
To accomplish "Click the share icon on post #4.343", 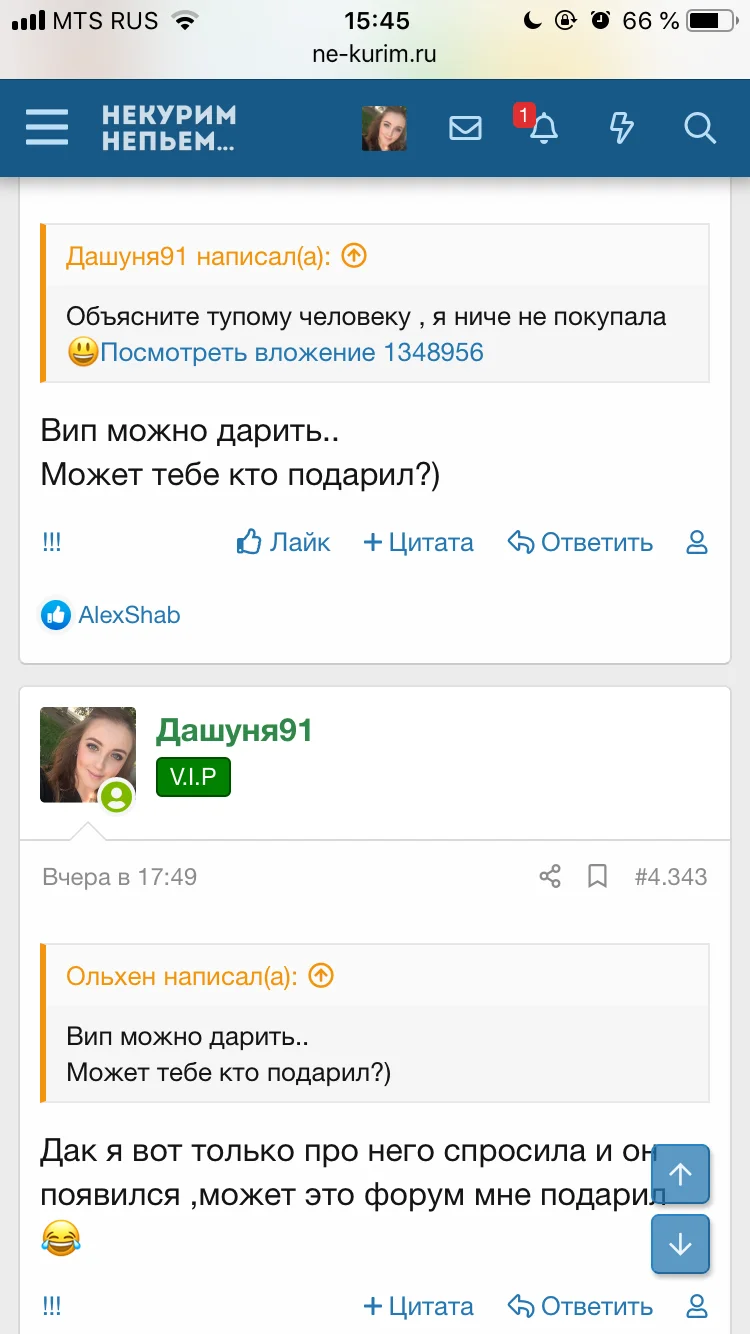I will (x=550, y=877).
